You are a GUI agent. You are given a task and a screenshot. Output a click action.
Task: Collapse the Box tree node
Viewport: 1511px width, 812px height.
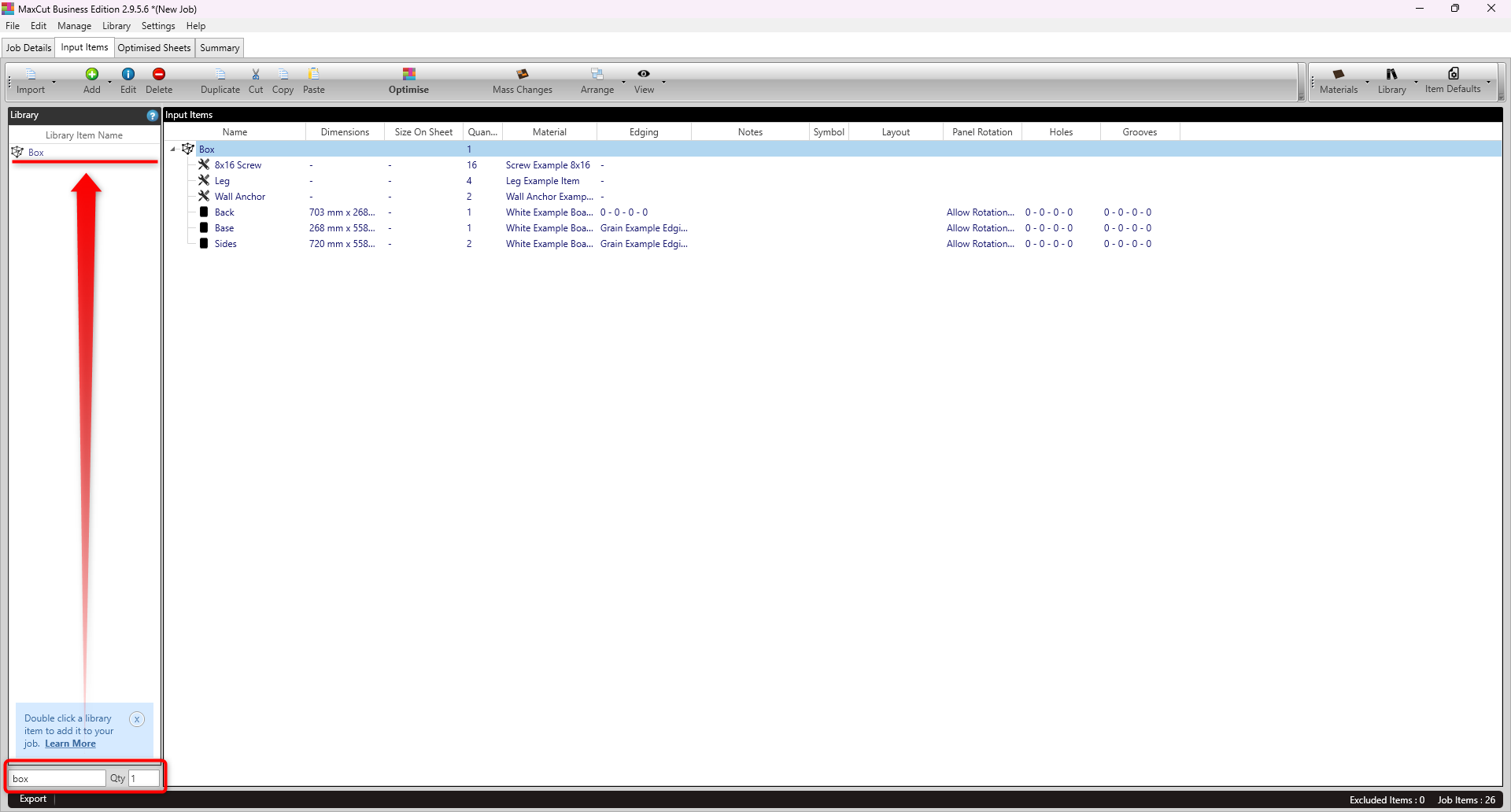[173, 149]
